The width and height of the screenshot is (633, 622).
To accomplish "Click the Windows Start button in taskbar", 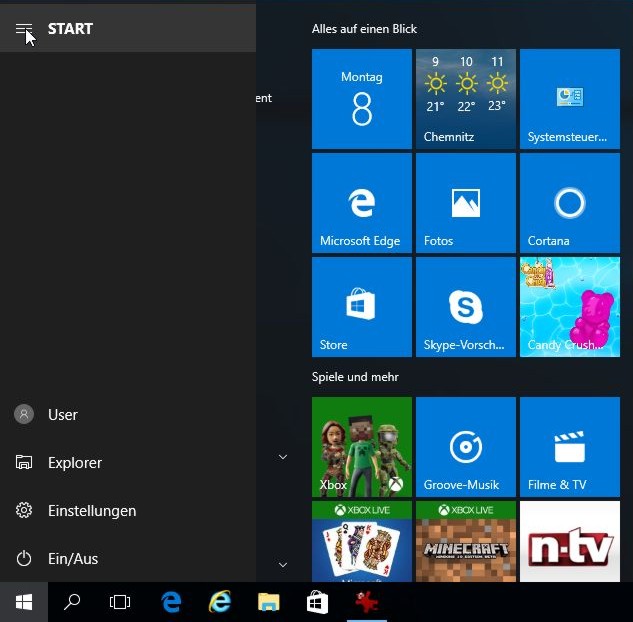I will 24,602.
